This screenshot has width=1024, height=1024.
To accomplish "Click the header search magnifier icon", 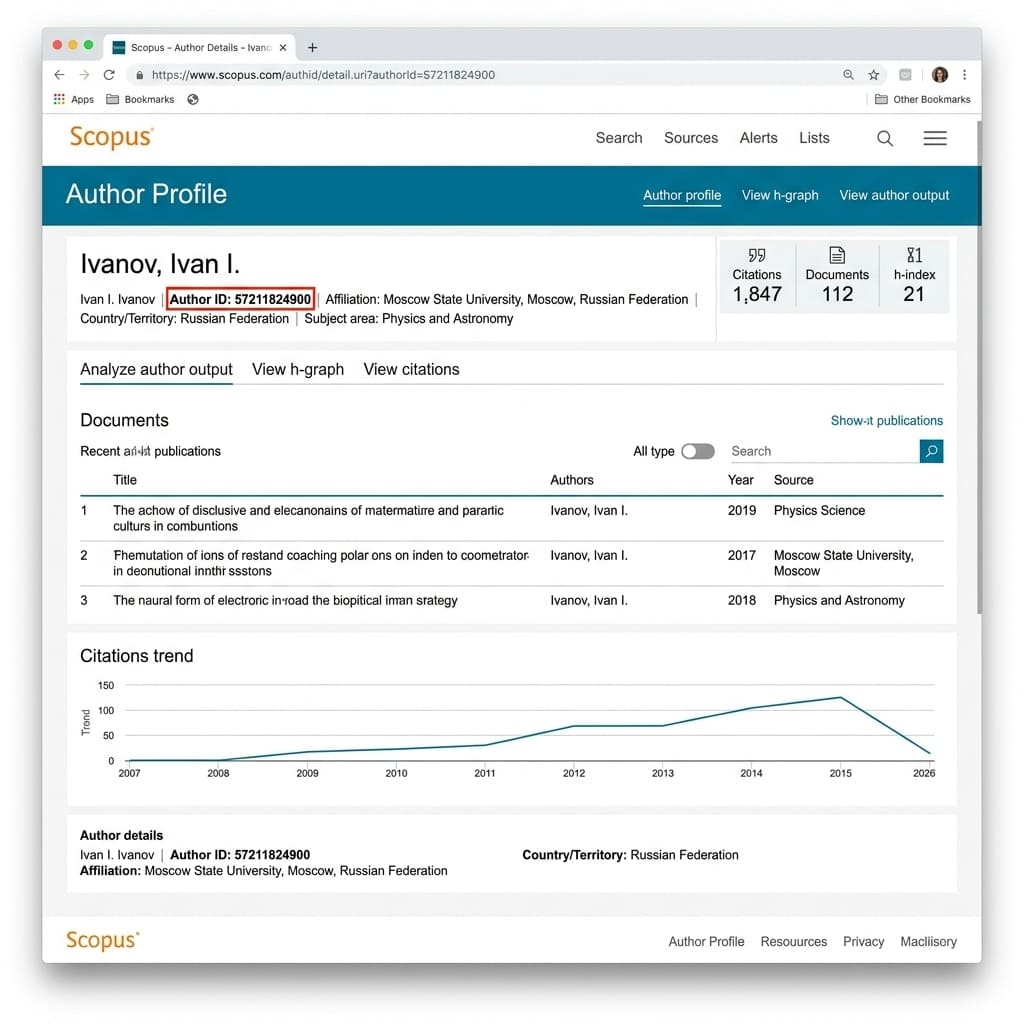I will [x=885, y=138].
